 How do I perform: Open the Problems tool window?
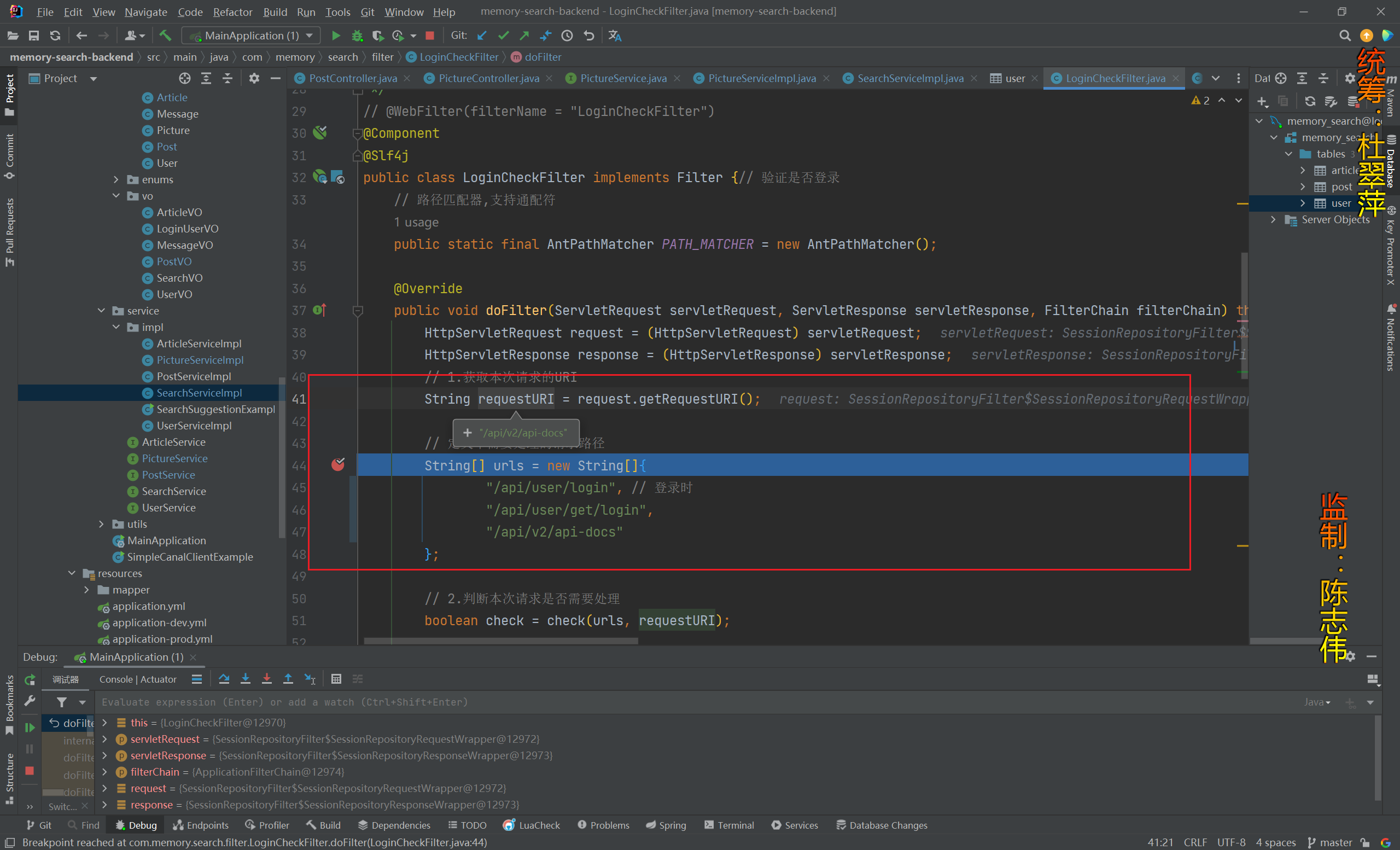pyautogui.click(x=603, y=825)
